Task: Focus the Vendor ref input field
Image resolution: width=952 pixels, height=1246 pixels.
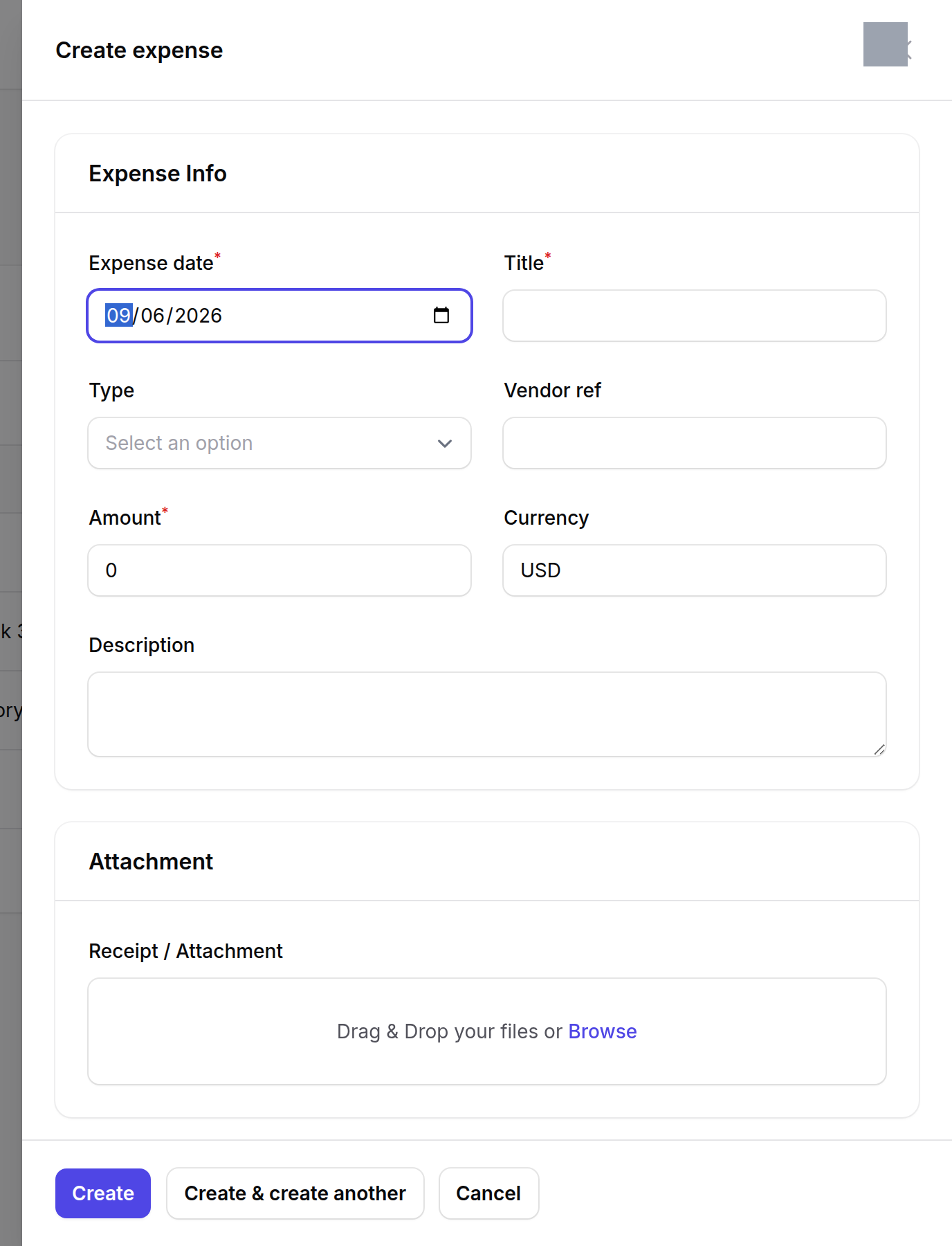Action: [x=695, y=443]
